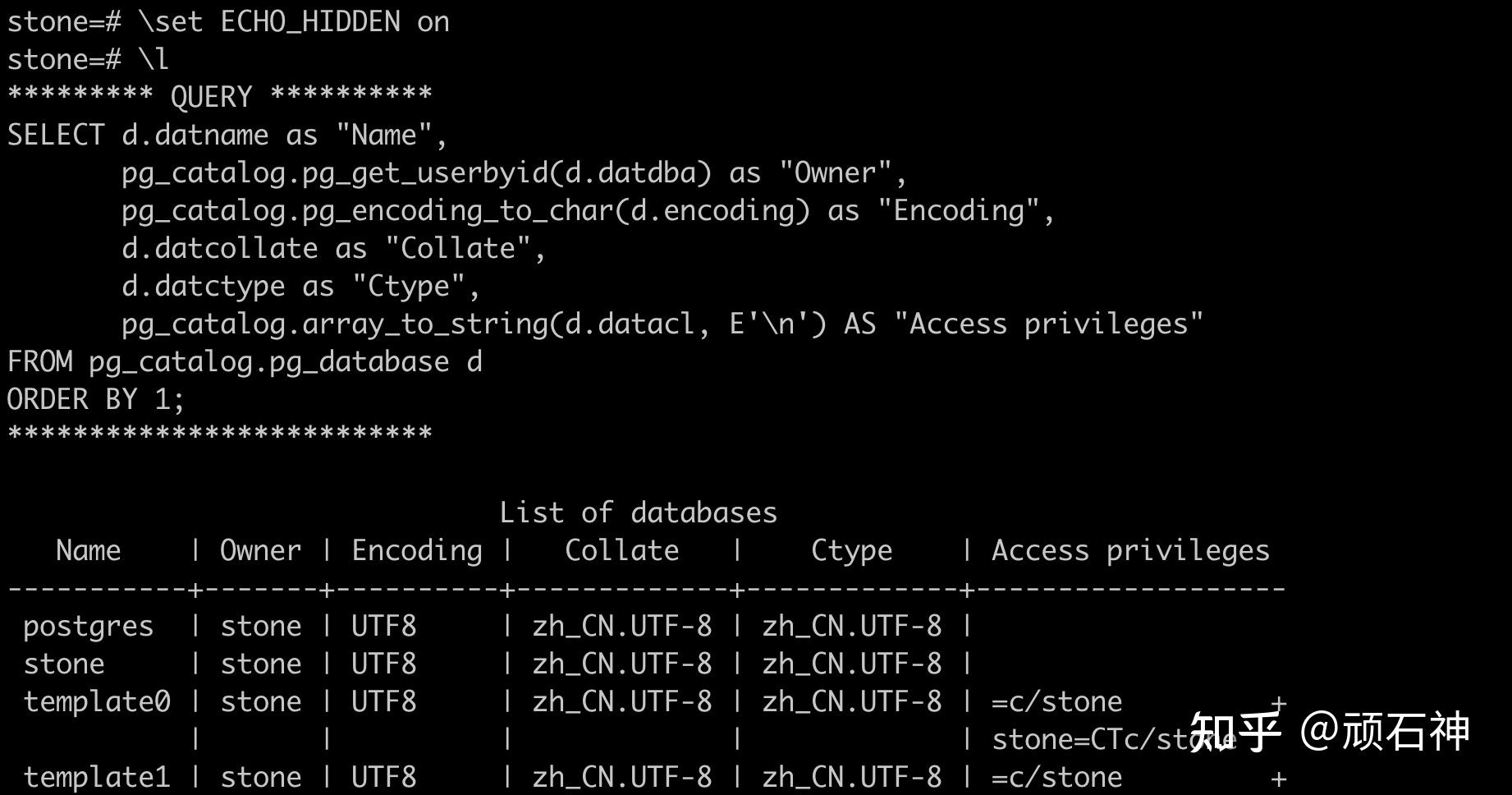Click the List of databases title
This screenshot has width=1512, height=795.
pyautogui.click(x=638, y=512)
